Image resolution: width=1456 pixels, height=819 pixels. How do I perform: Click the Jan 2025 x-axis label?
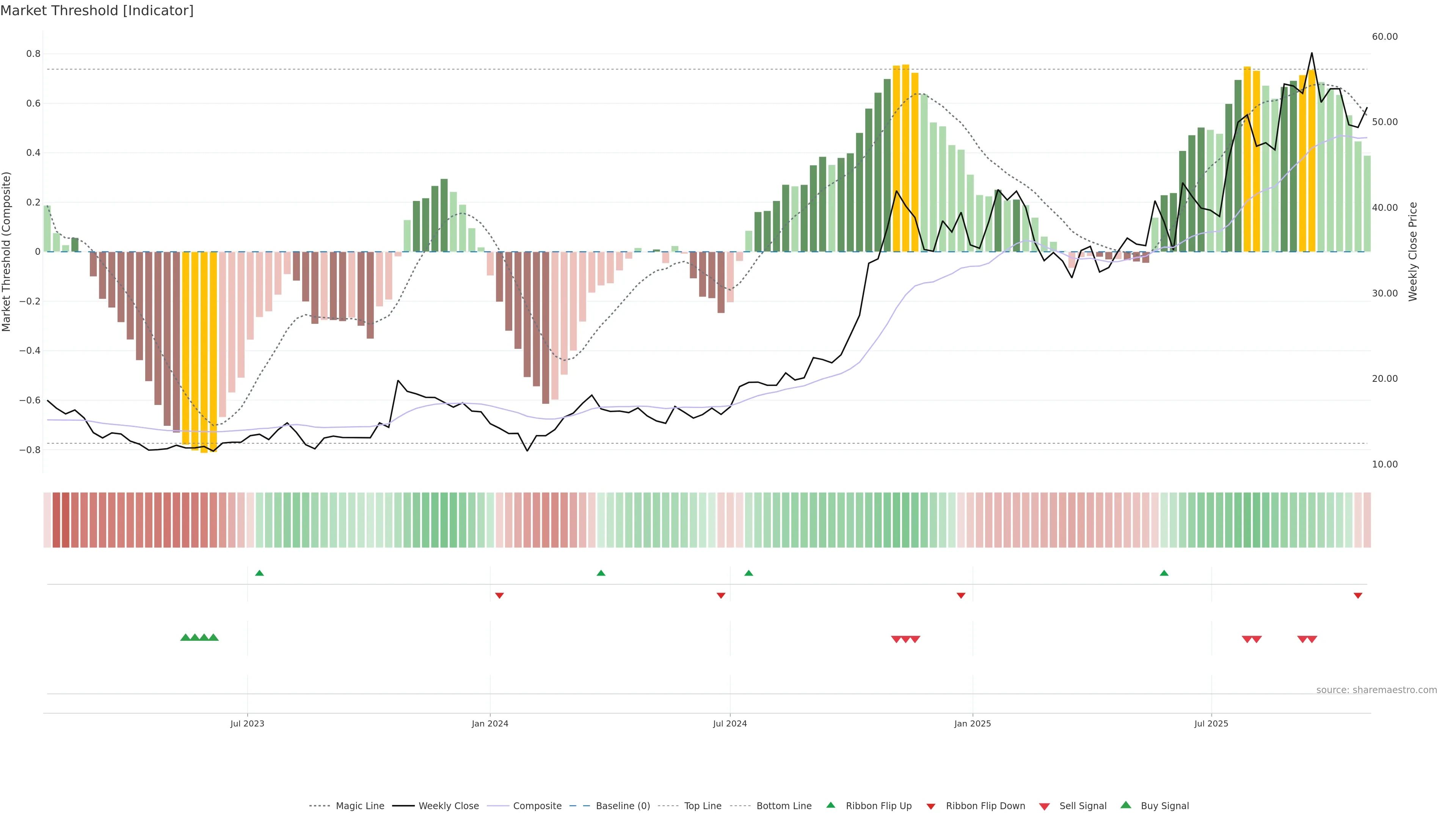coord(972,723)
